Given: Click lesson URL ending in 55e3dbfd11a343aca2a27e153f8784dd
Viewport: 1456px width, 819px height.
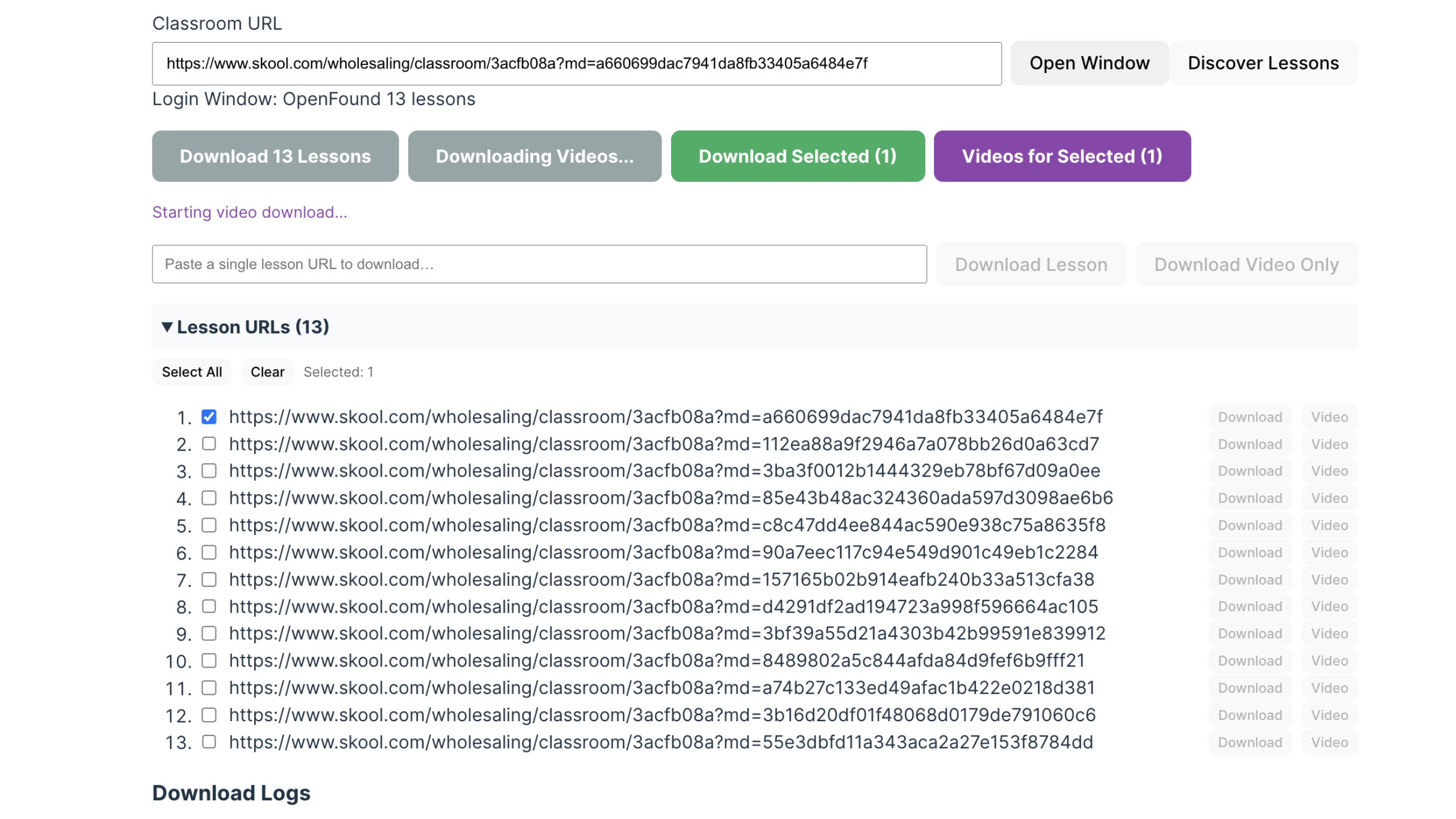Looking at the screenshot, I should coord(661,742).
